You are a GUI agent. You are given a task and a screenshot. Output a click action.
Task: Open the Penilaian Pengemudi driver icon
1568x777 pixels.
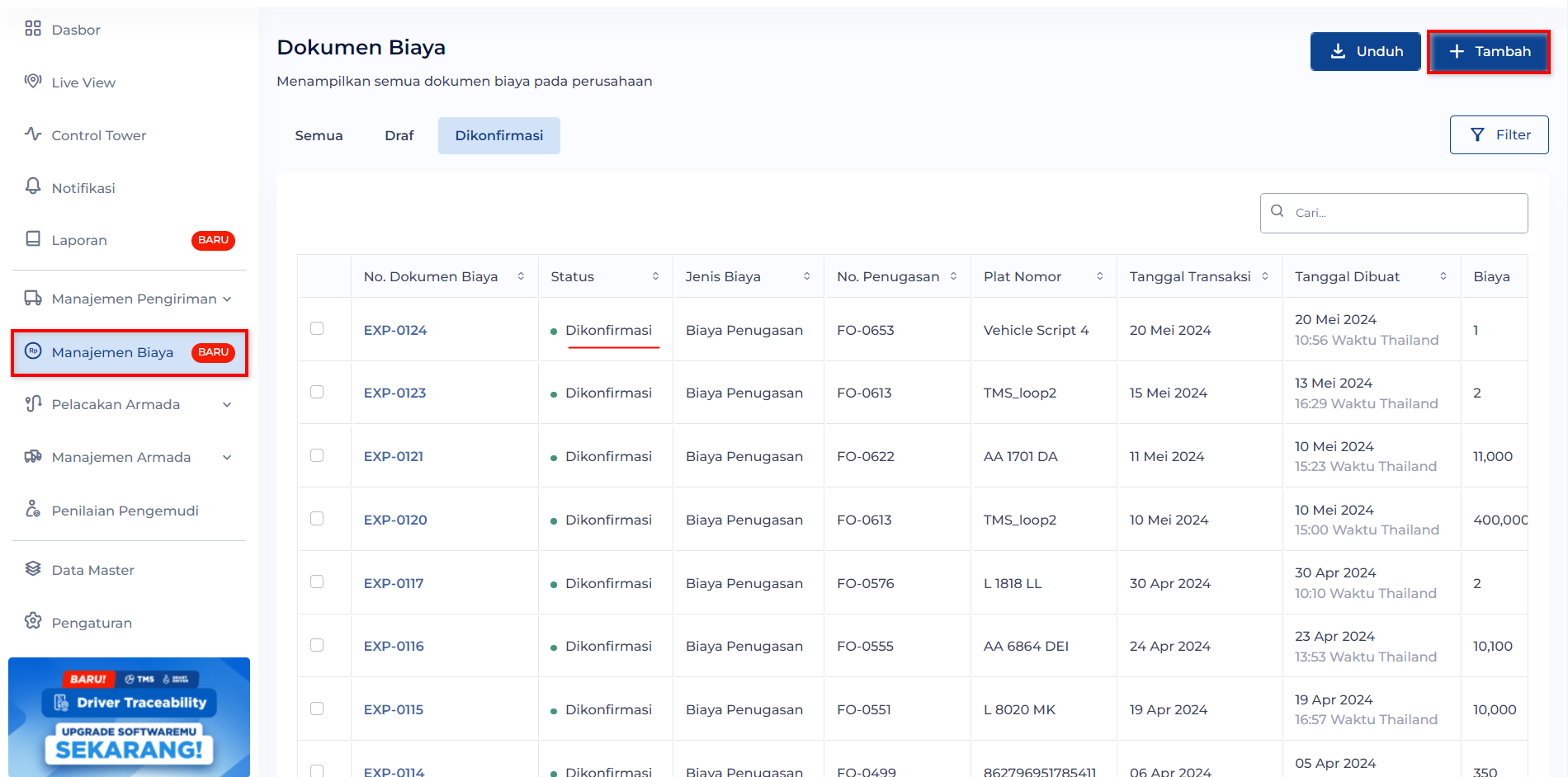pyautogui.click(x=33, y=509)
